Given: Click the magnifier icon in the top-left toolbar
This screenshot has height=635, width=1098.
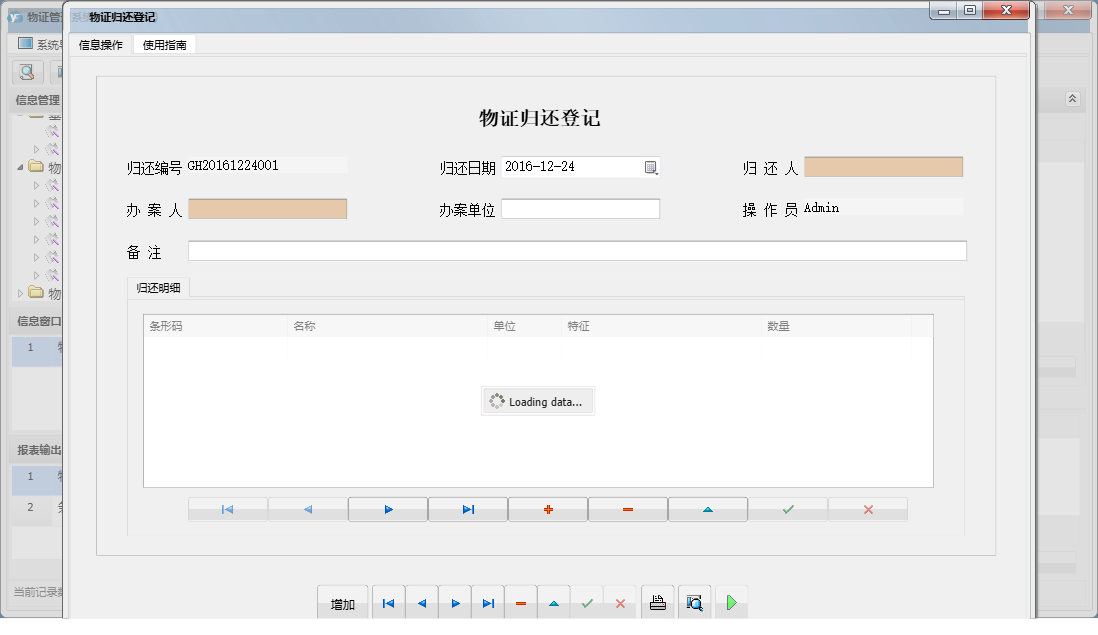Looking at the screenshot, I should 26,72.
